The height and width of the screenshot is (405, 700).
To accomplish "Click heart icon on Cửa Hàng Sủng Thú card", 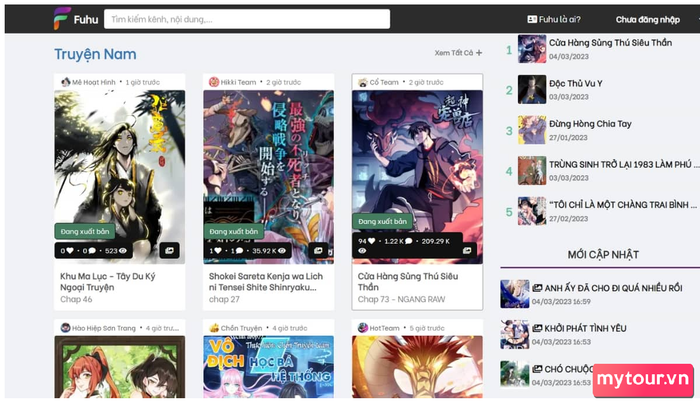I will coord(371,241).
